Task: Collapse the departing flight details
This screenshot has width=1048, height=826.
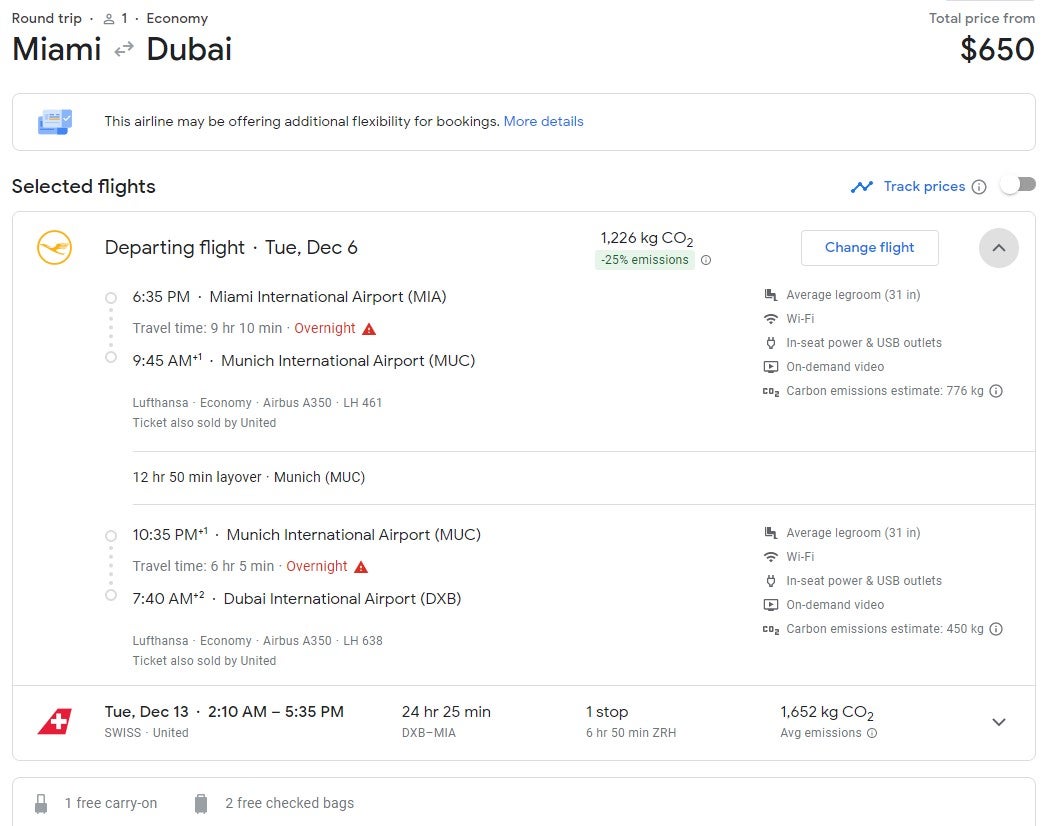Action: pos(999,248)
